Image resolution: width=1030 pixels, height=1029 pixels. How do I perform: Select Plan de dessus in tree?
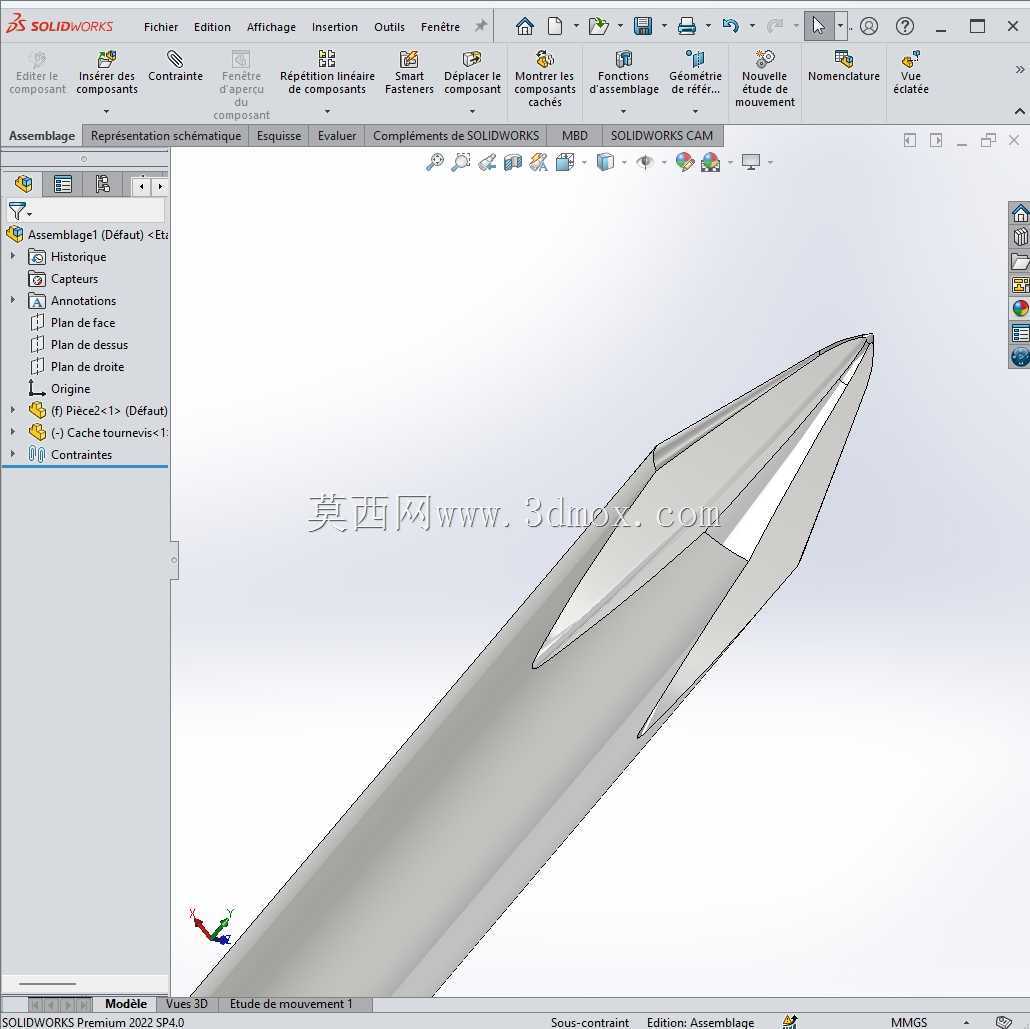click(89, 344)
